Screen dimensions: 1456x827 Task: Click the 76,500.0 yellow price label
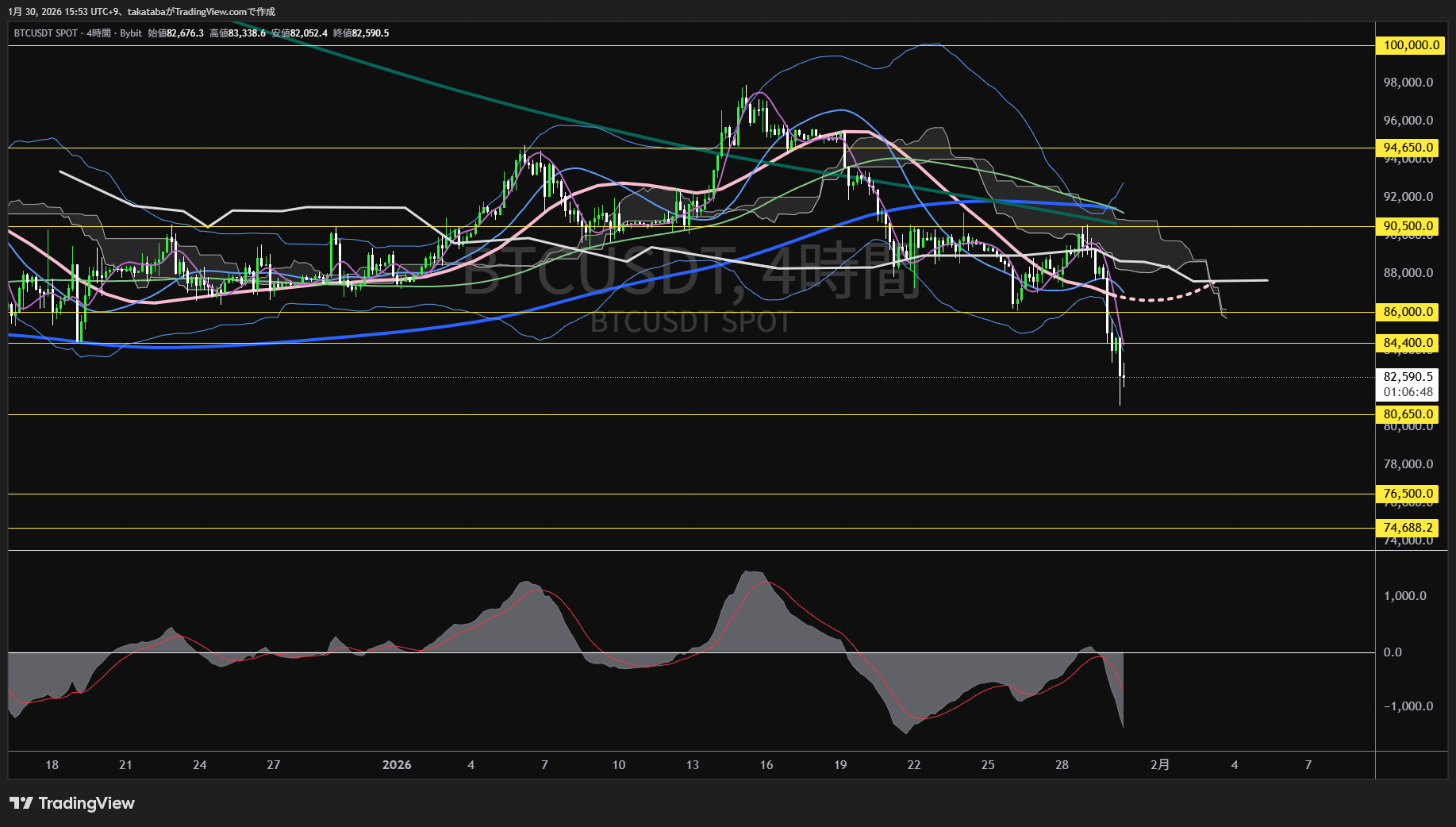click(1408, 494)
